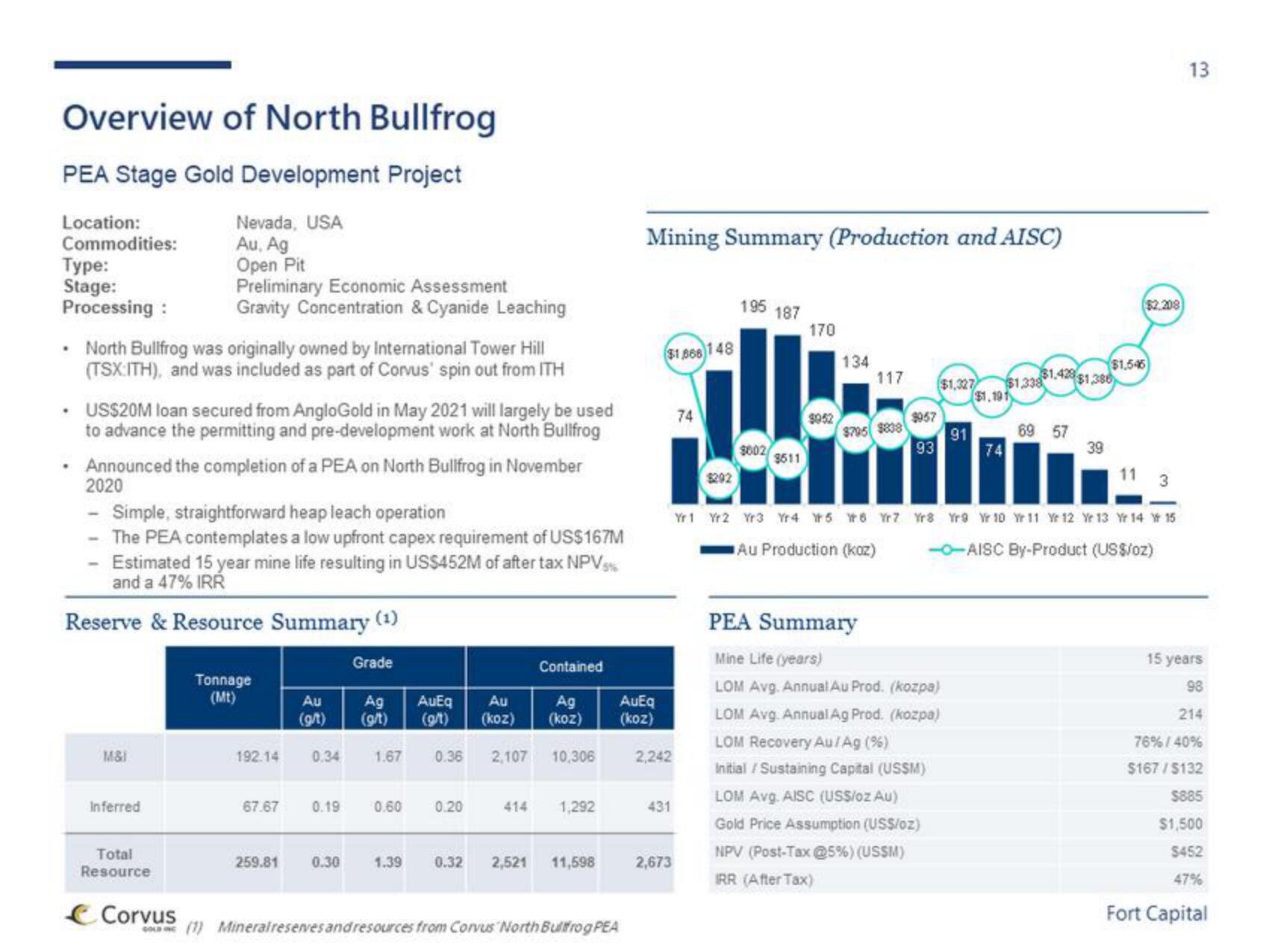Click the Yr 3 production bar labeled 195
The height and width of the screenshot is (952, 1269).
tap(753, 415)
